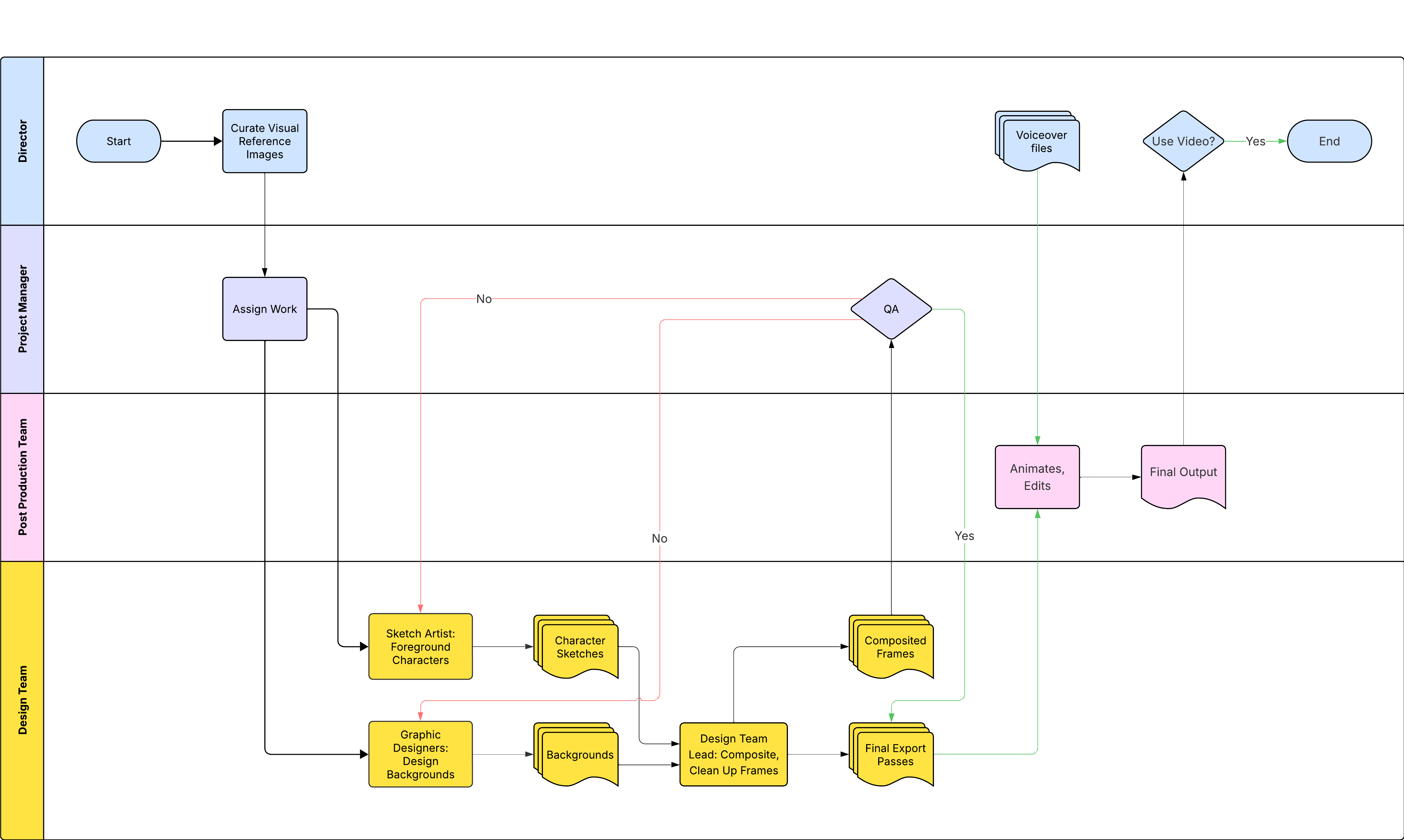This screenshot has width=1404, height=840.
Task: Click the Use Video? decision diamond
Action: [1183, 141]
